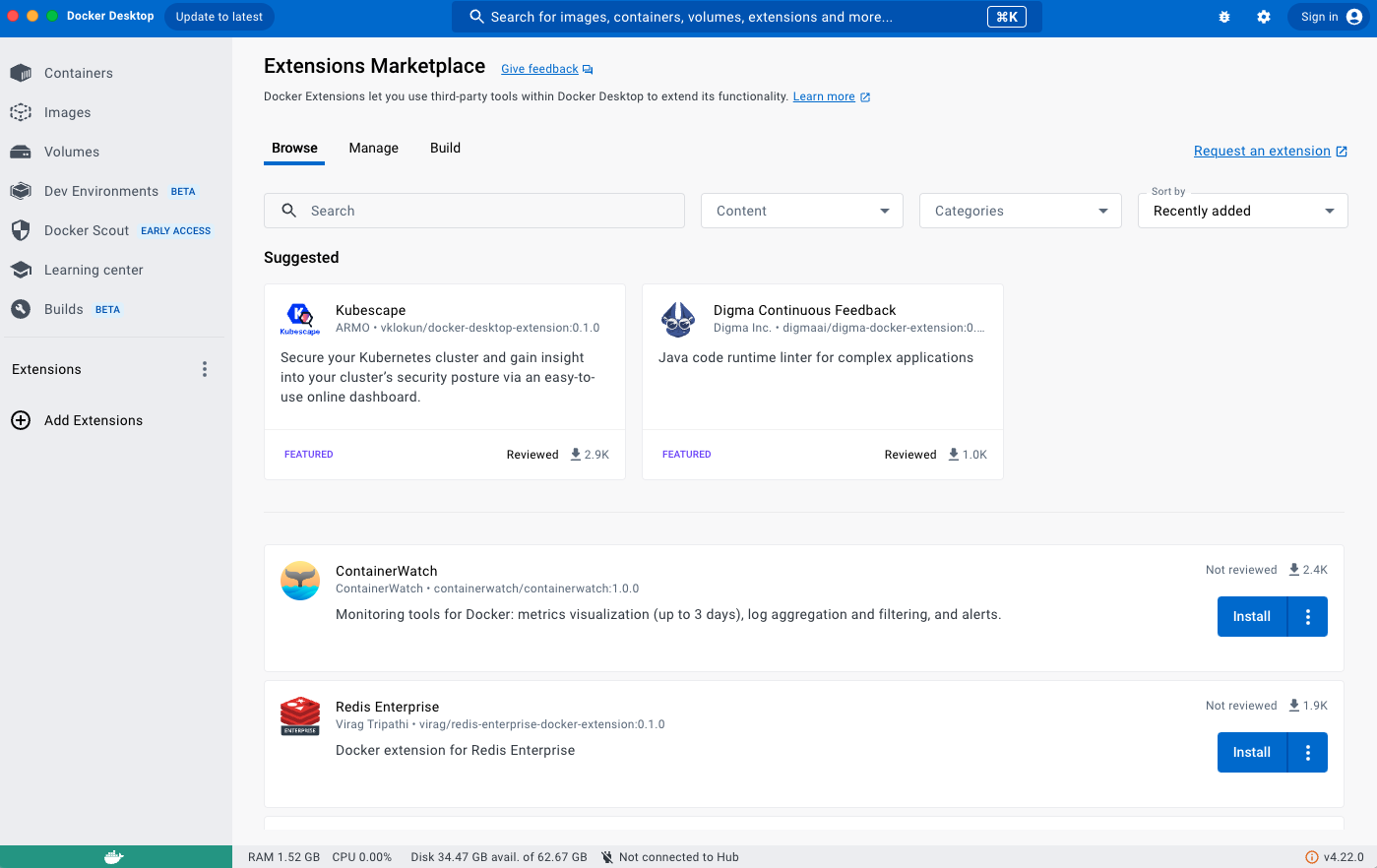Image resolution: width=1377 pixels, height=868 pixels.
Task: Click the extensions Search input field
Action: [x=474, y=211]
